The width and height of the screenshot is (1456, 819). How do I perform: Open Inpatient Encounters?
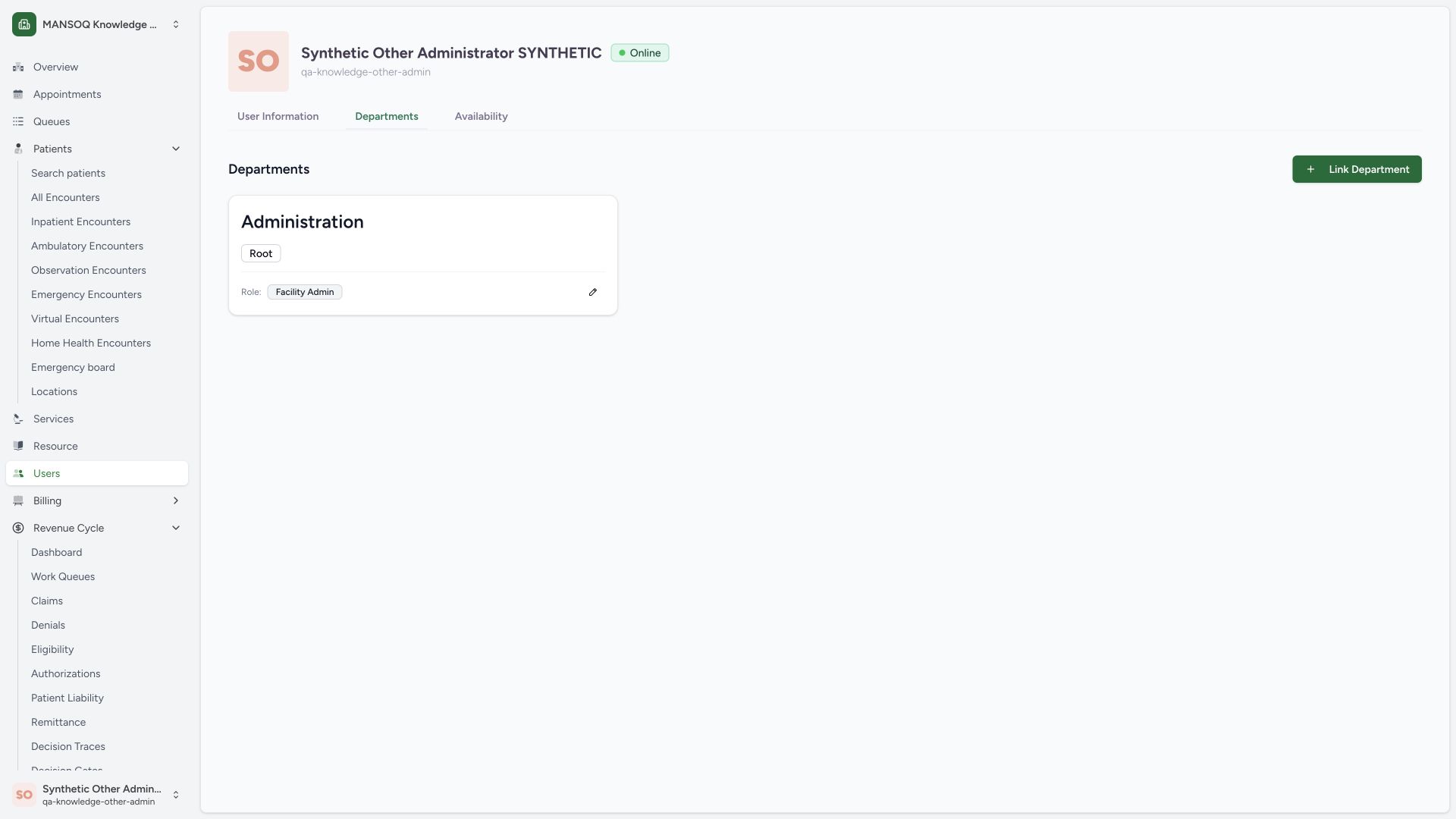coord(80,222)
